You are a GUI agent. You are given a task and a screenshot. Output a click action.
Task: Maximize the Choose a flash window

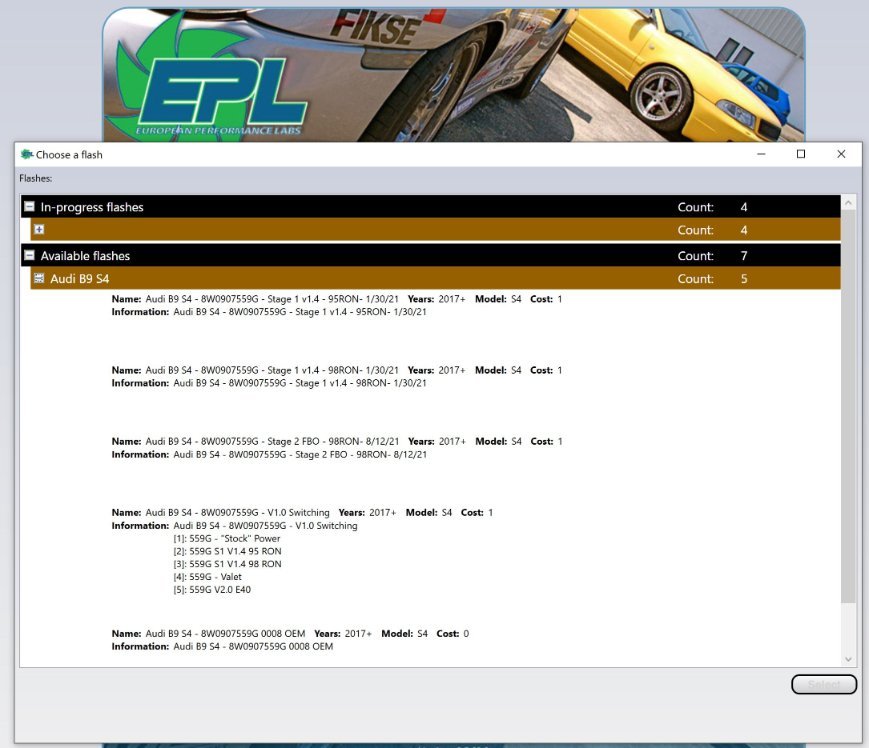[801, 154]
